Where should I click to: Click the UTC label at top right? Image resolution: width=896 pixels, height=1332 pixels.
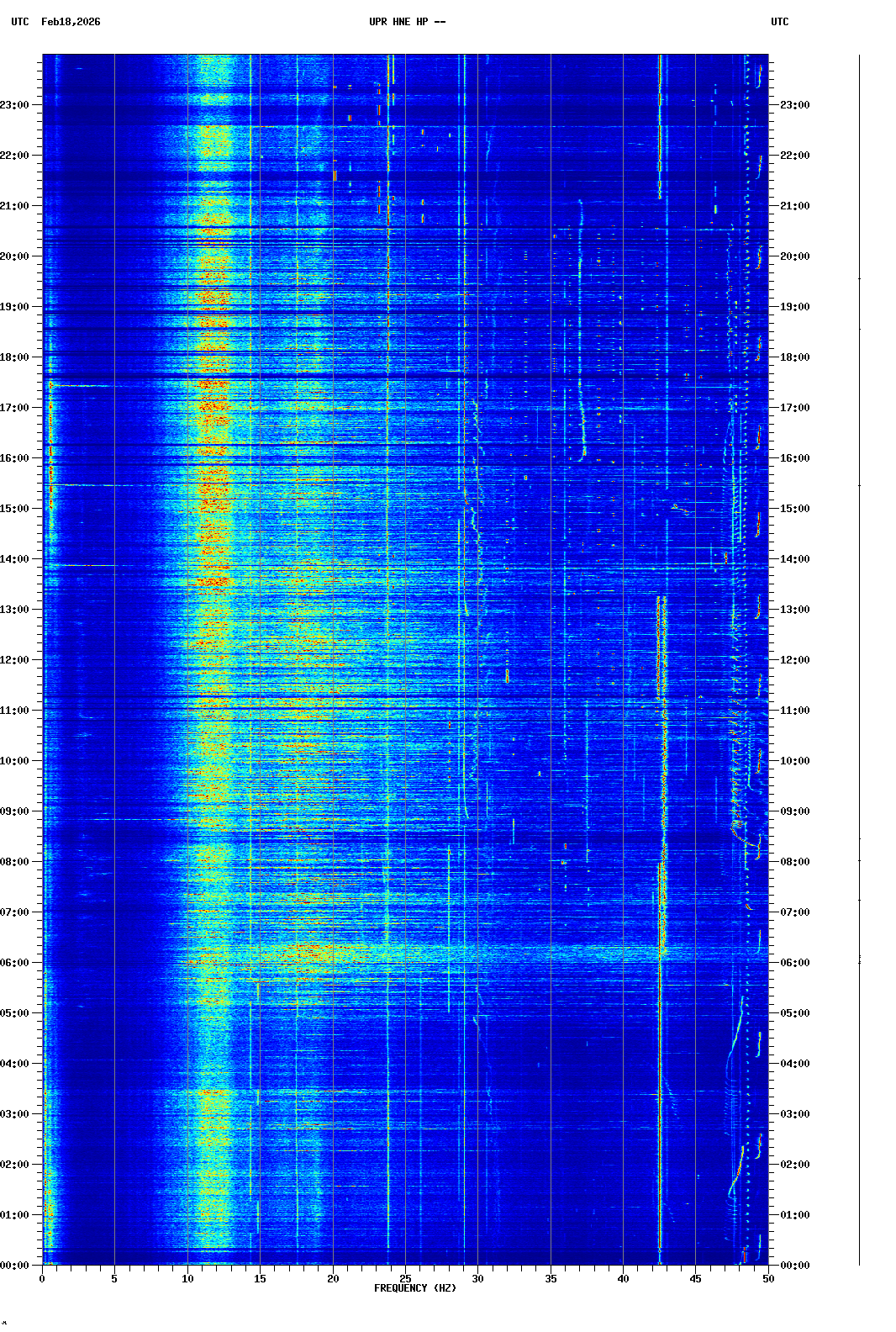point(779,22)
